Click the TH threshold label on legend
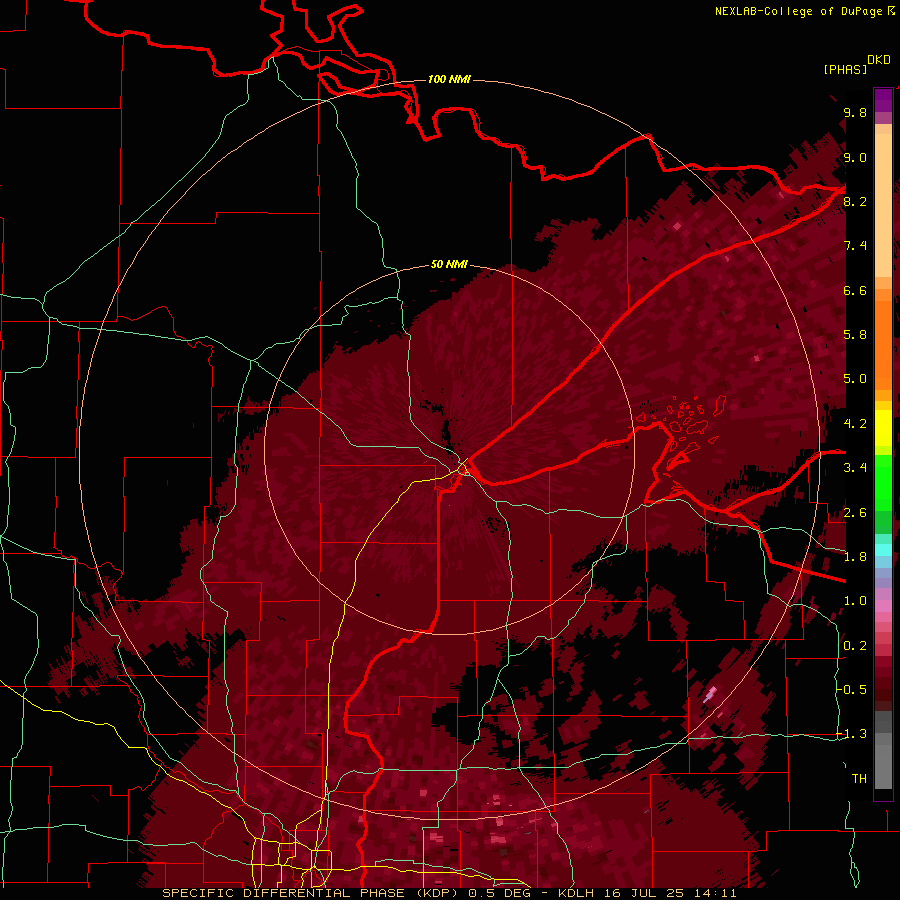The height and width of the screenshot is (900, 900). pyautogui.click(x=859, y=779)
